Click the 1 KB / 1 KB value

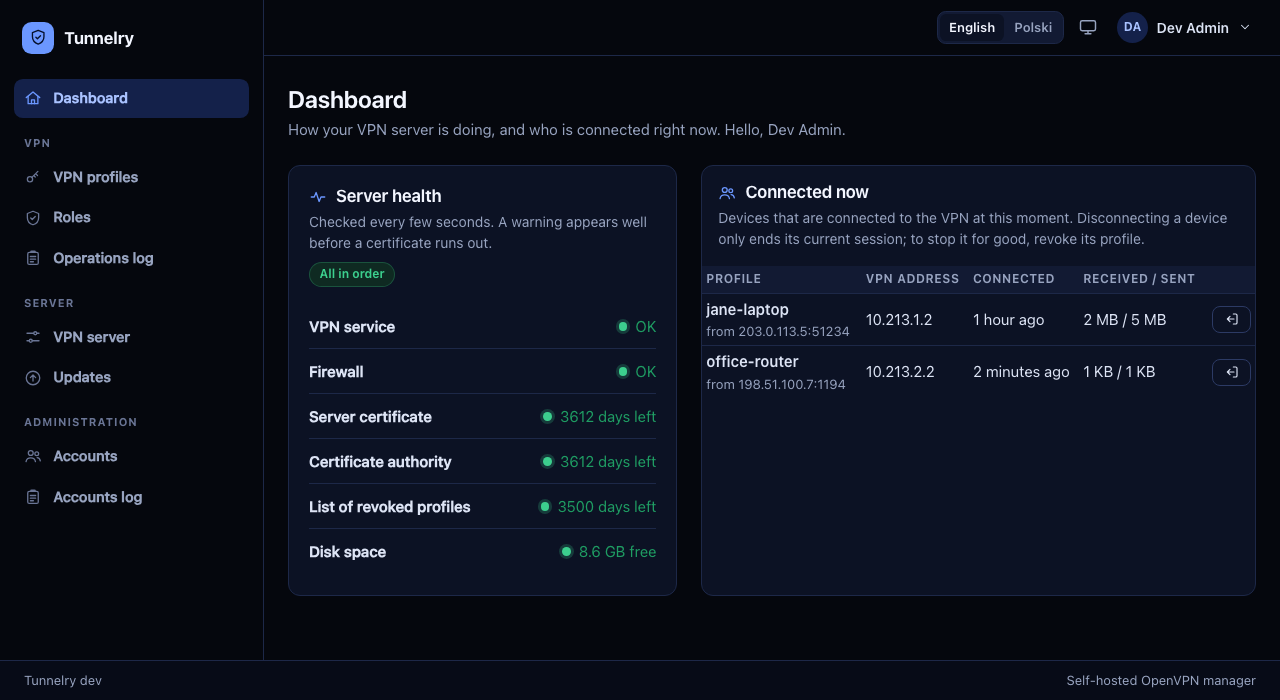pyautogui.click(x=1119, y=372)
